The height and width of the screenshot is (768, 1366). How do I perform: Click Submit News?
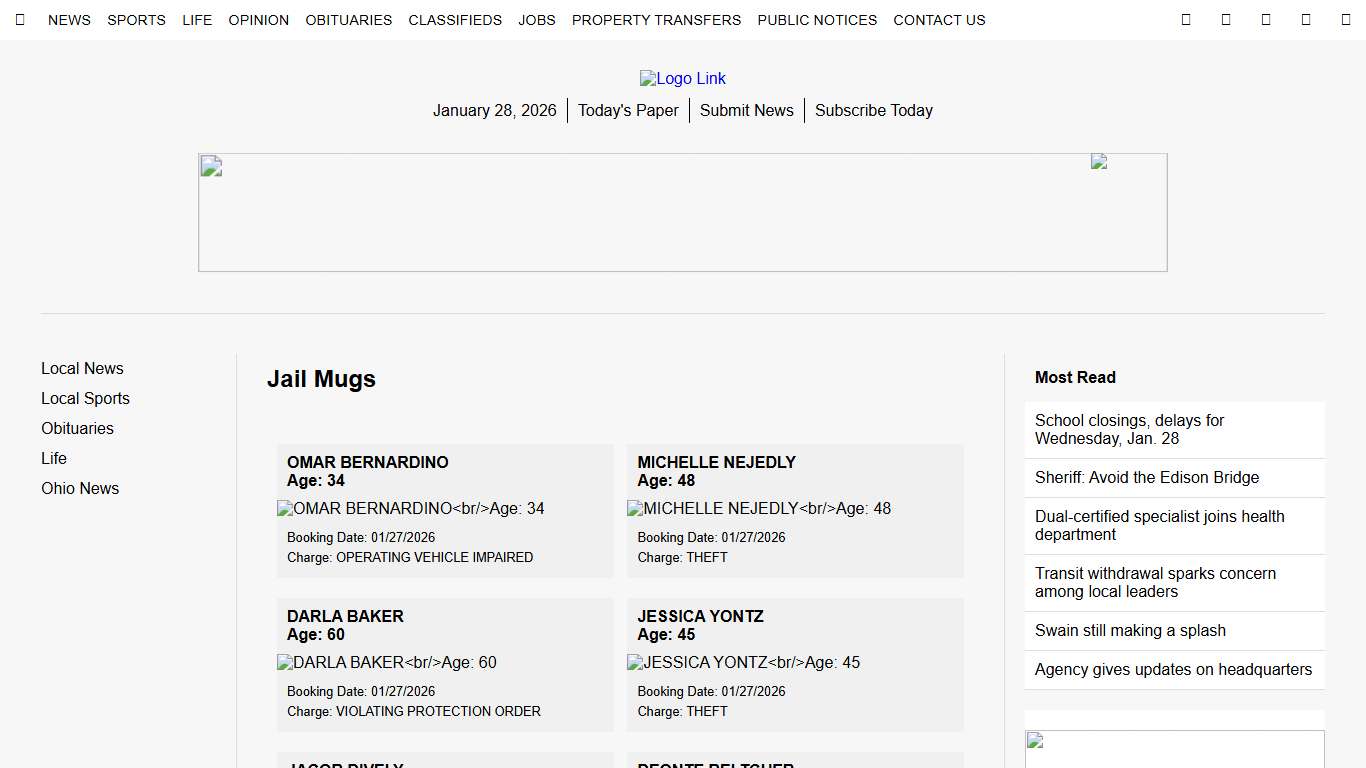click(746, 110)
